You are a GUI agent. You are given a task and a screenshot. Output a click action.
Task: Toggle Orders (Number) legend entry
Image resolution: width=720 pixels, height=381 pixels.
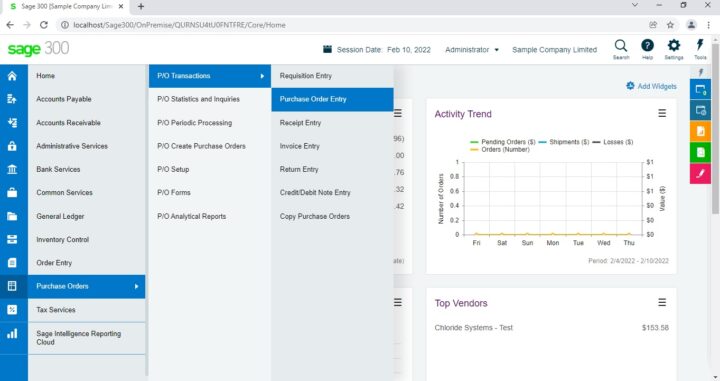pyautogui.click(x=500, y=150)
